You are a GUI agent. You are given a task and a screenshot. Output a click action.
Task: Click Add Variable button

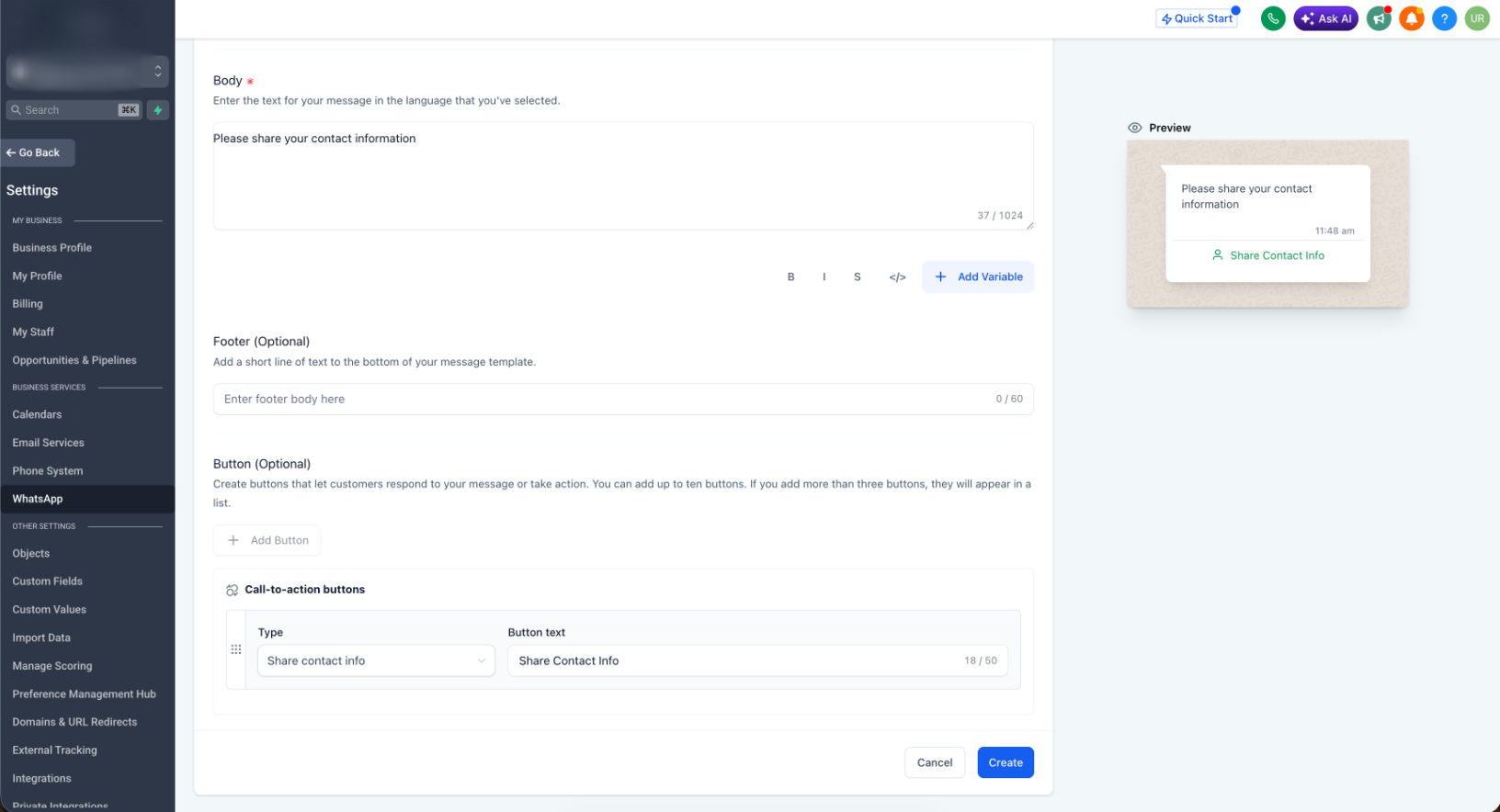coord(978,276)
